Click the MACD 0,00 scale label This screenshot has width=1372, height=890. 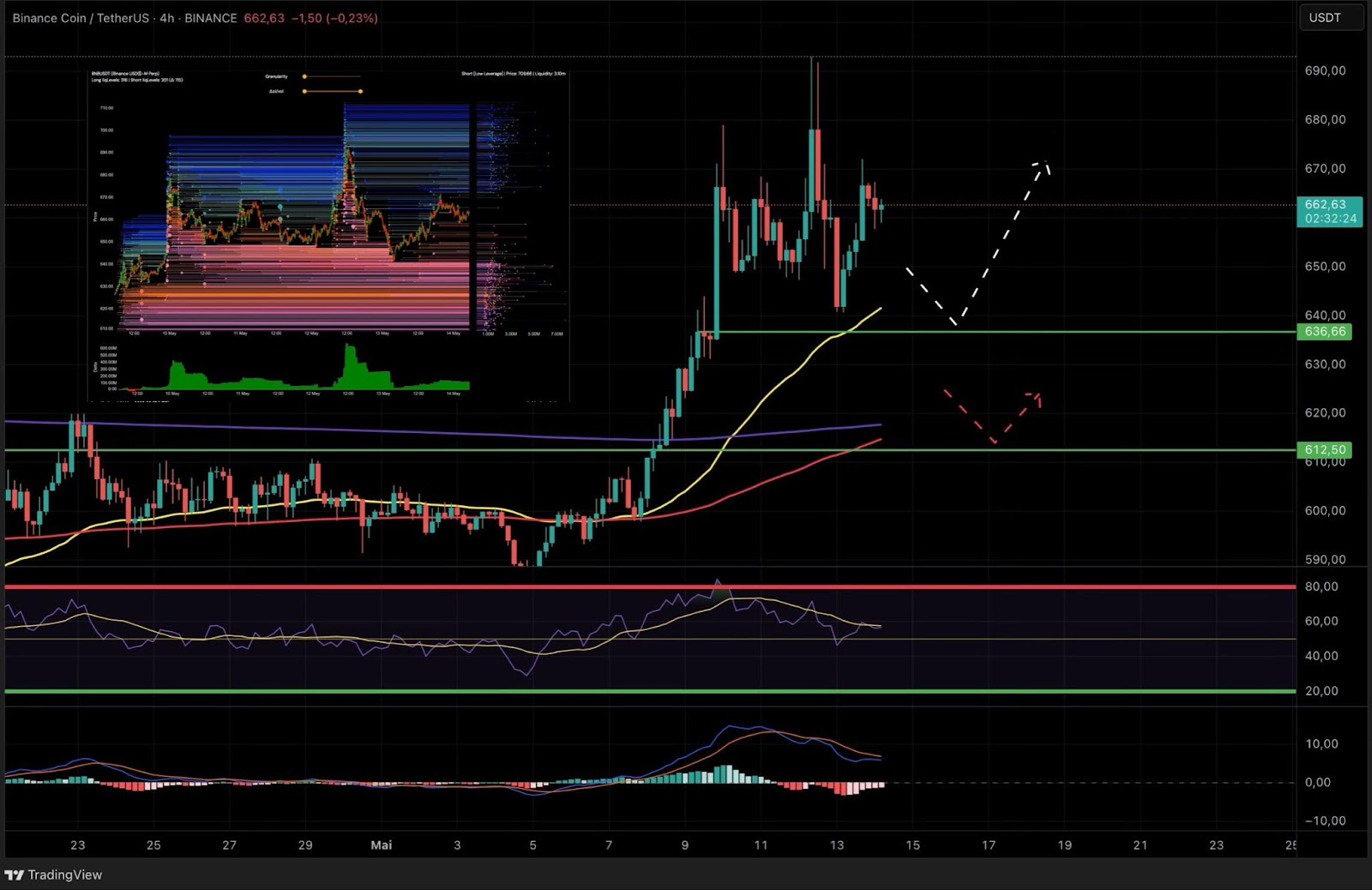point(1318,782)
